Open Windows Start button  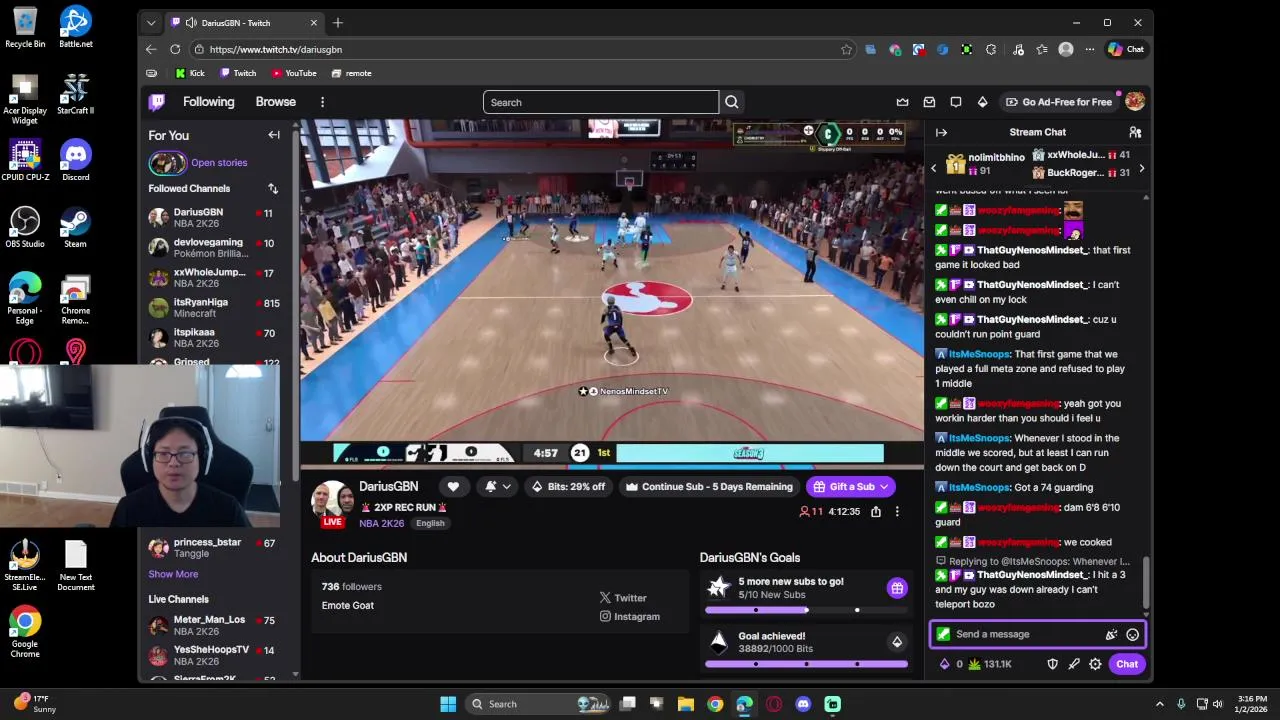click(x=448, y=704)
